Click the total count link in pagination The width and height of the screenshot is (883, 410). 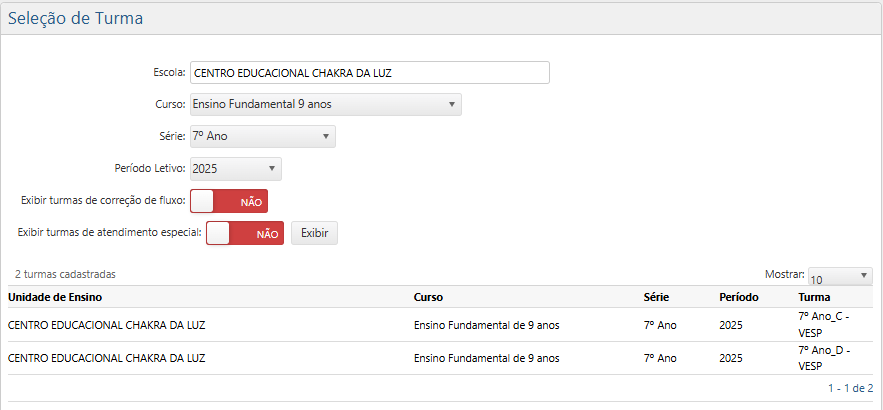coord(869,388)
